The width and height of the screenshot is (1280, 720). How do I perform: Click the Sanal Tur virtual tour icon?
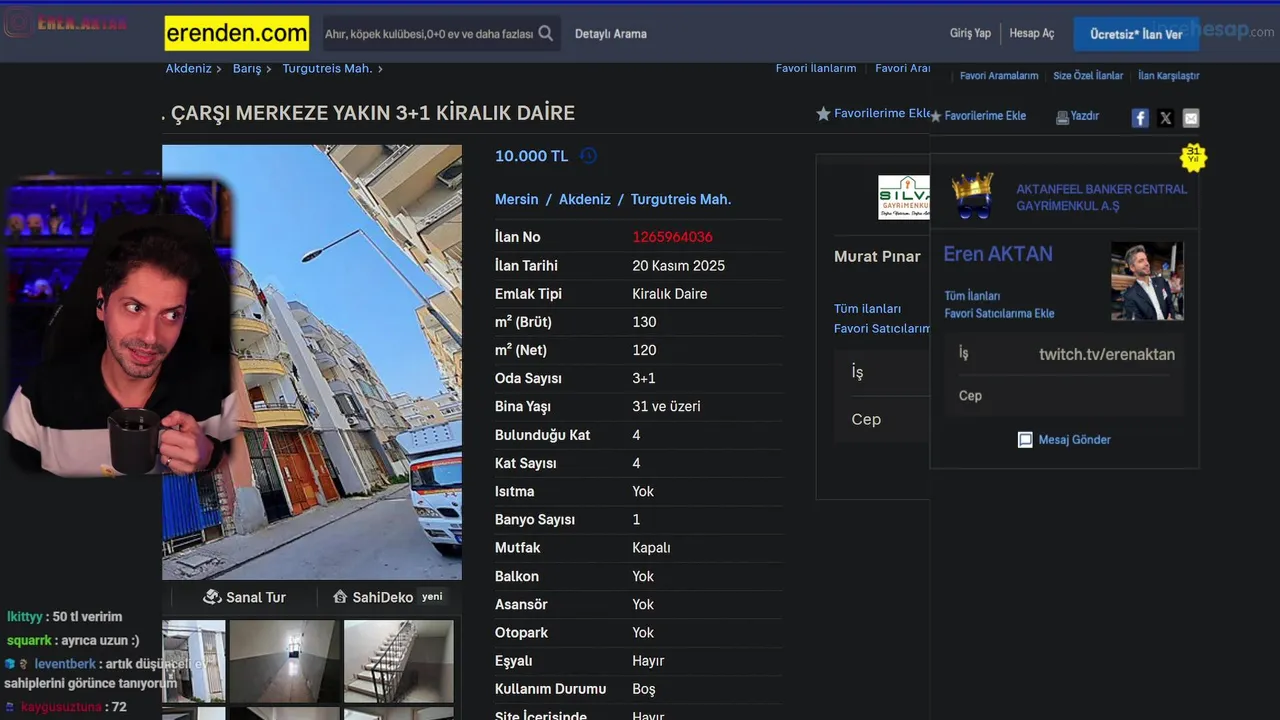pos(212,597)
